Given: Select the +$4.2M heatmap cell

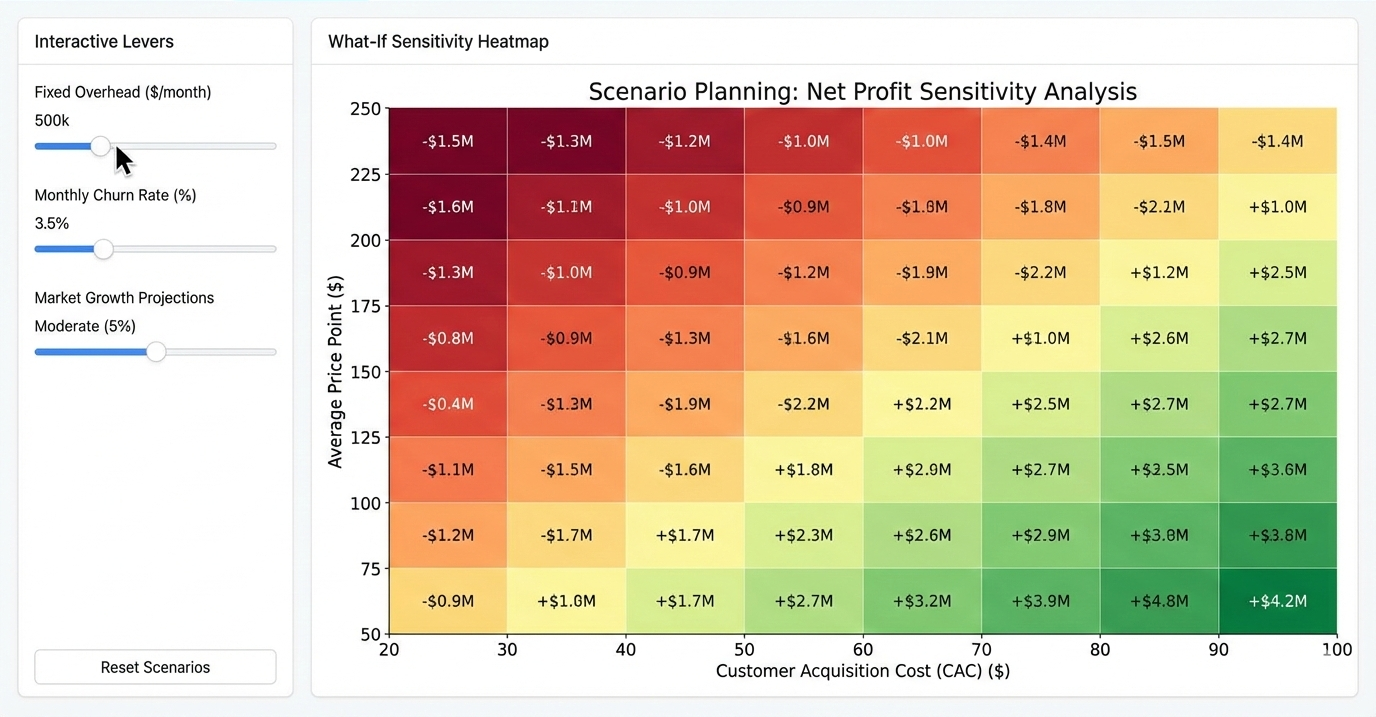Looking at the screenshot, I should coord(1277,601).
